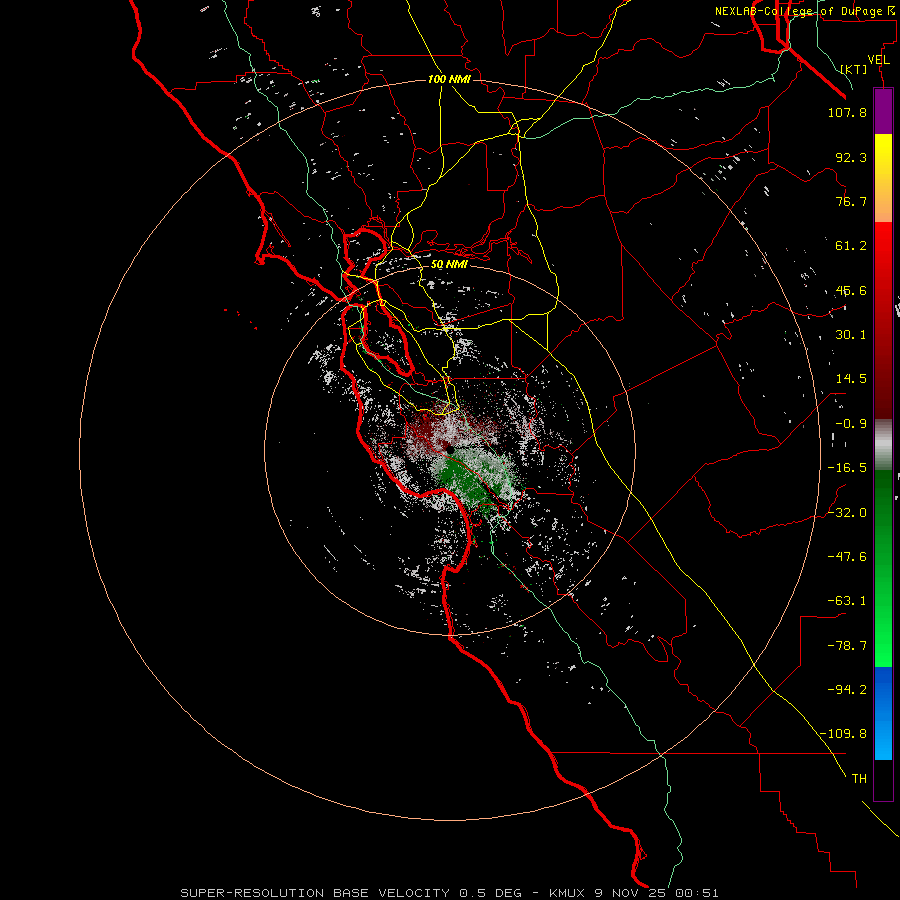Screen dimensions: 900x900
Task: Click the NEXLAB-College of DuPage credit
Action: [804, 11]
